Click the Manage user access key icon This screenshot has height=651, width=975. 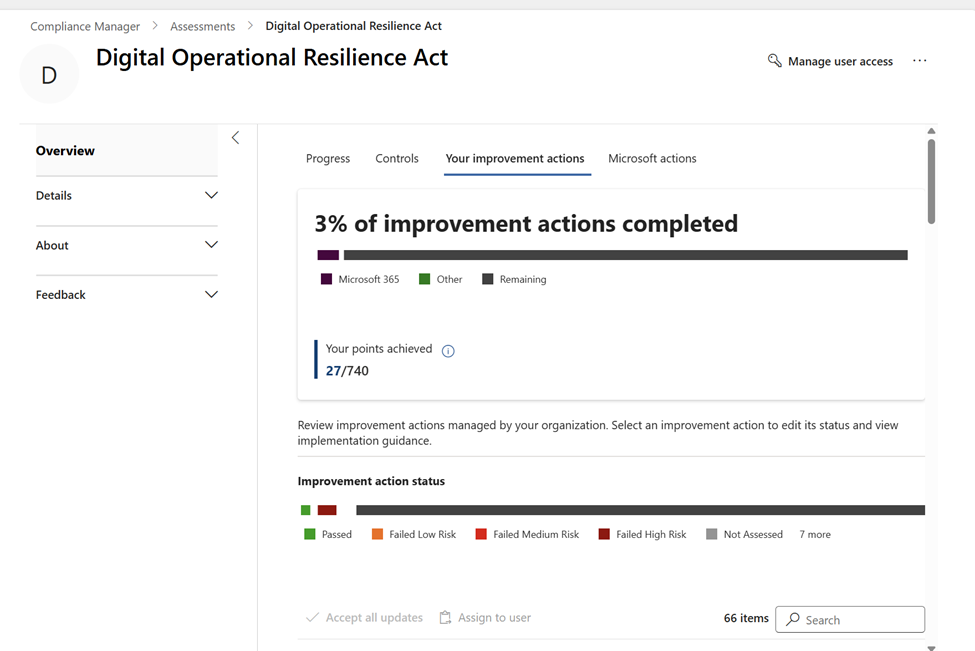(x=774, y=61)
